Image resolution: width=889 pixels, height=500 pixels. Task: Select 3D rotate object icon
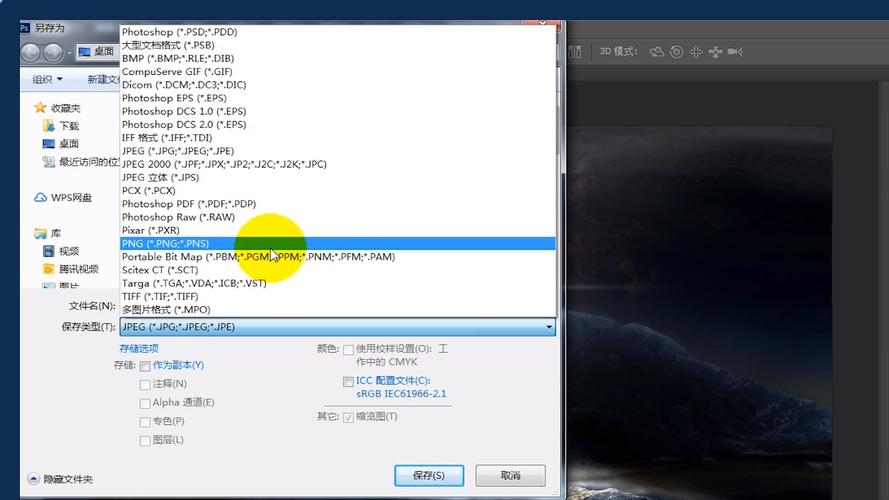pyautogui.click(x=657, y=52)
